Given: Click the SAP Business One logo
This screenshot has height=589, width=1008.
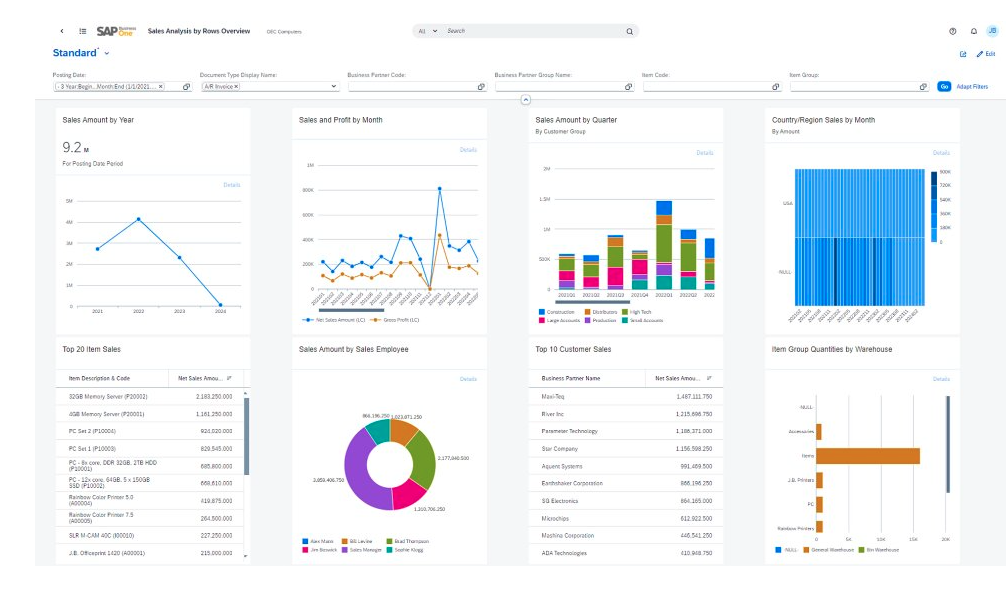Looking at the screenshot, I should [x=116, y=31].
